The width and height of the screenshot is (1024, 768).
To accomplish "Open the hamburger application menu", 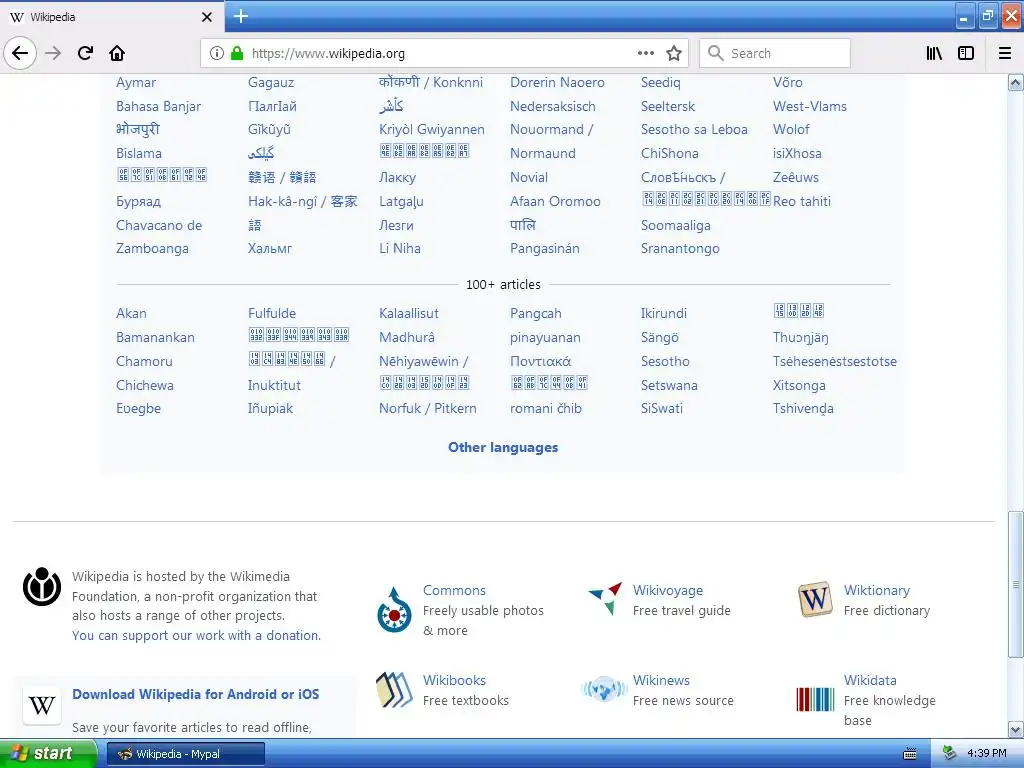I will pyautogui.click(x=1005, y=53).
